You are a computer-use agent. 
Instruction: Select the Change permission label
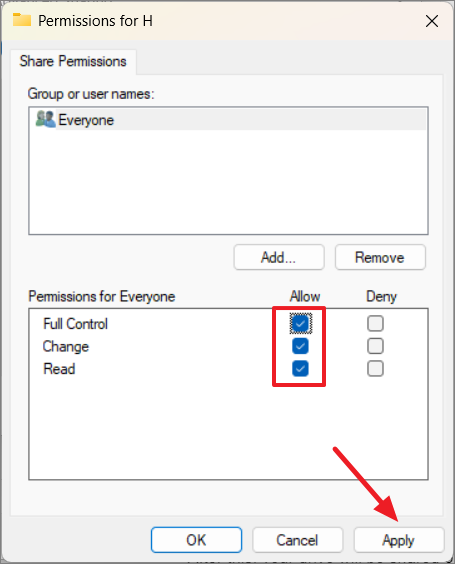66,346
